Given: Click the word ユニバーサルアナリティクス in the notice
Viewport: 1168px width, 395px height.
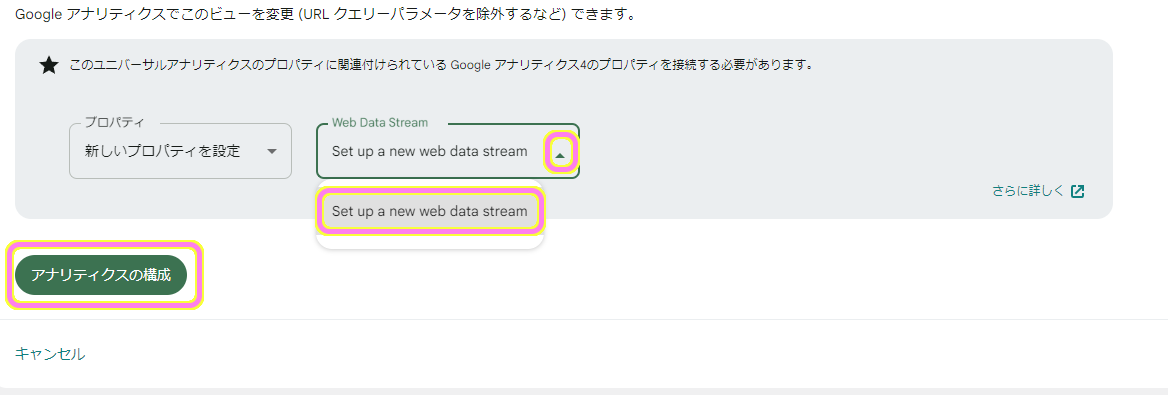Looking at the screenshot, I should coord(172,65).
